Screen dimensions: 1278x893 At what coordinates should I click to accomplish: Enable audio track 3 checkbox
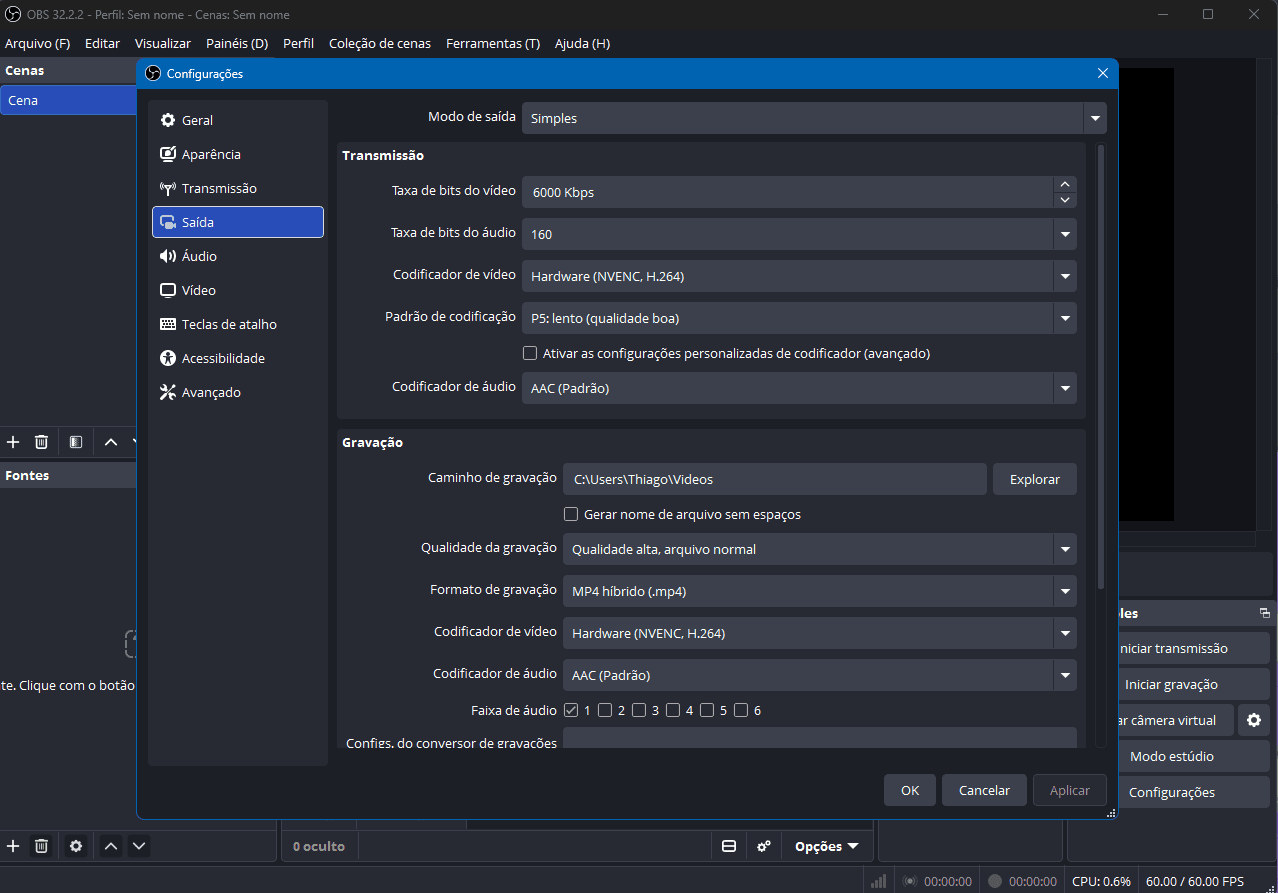[x=639, y=710]
